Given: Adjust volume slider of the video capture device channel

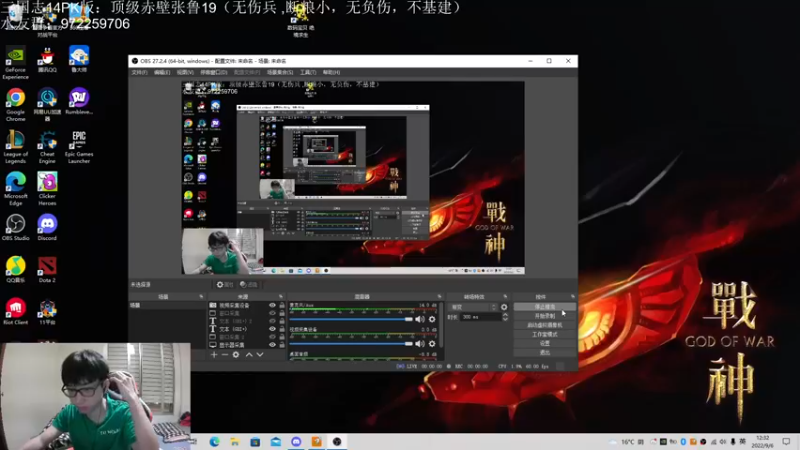Looking at the screenshot, I should 351,344.
